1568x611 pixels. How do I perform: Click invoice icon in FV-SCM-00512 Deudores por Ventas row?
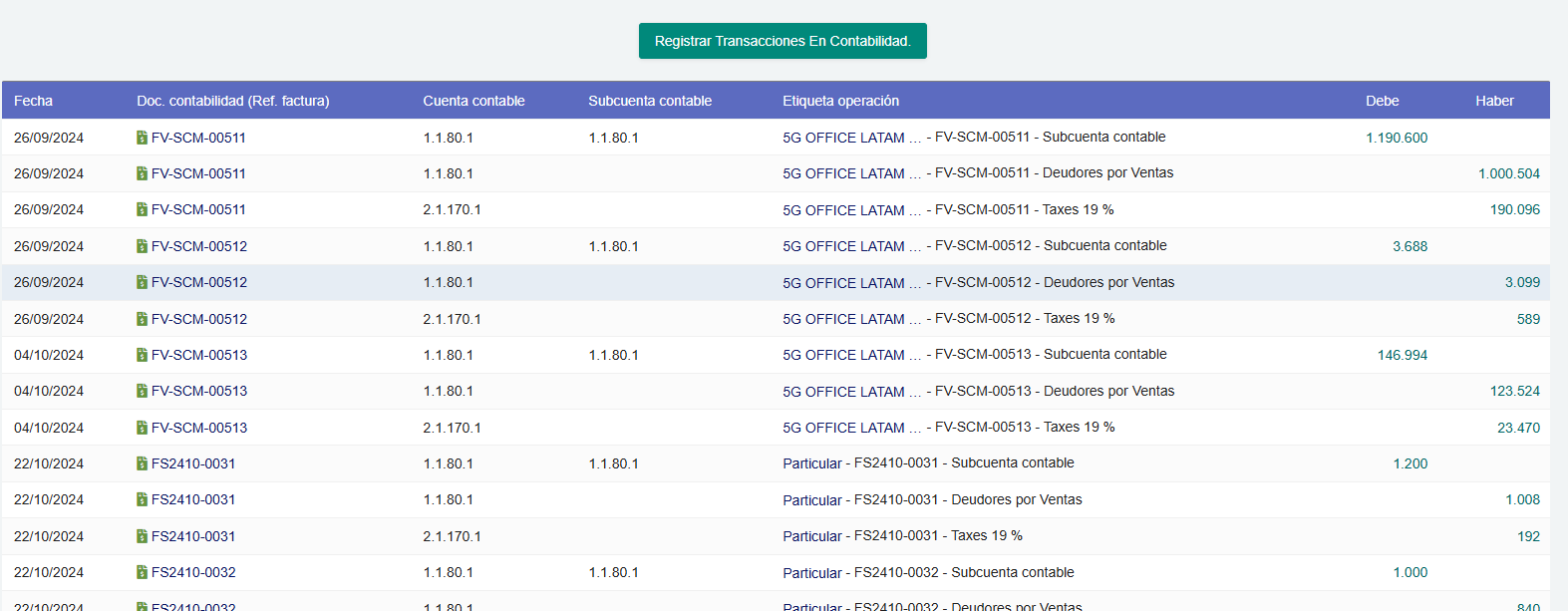pyautogui.click(x=142, y=283)
